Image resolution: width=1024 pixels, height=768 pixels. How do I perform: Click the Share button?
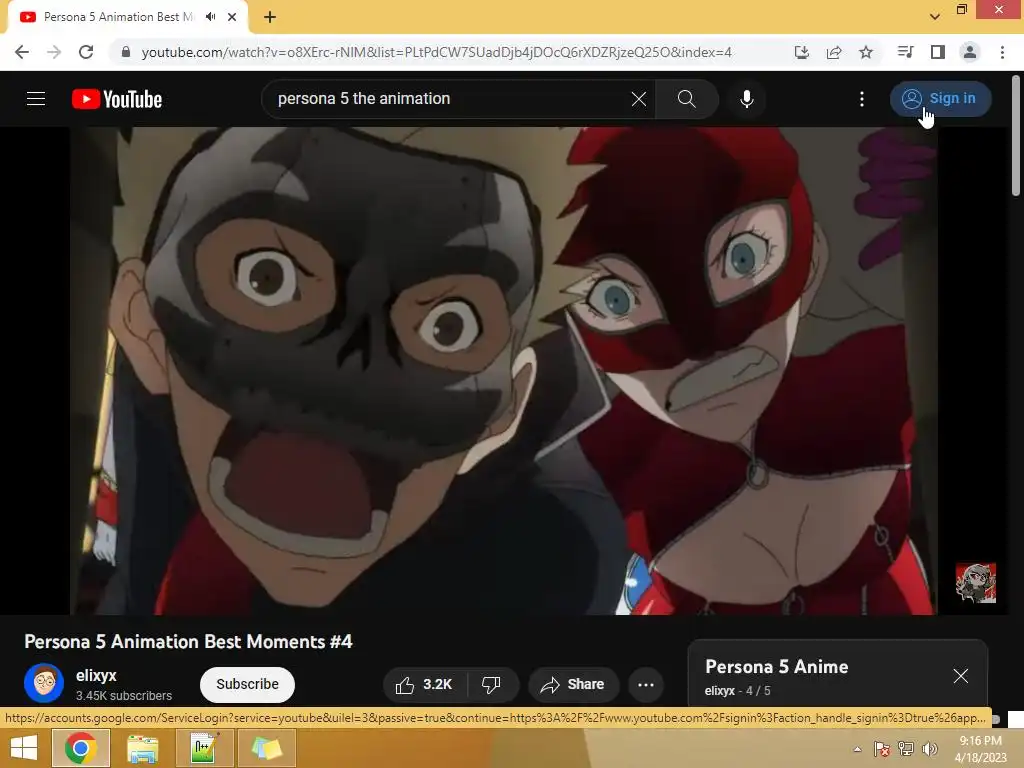573,684
